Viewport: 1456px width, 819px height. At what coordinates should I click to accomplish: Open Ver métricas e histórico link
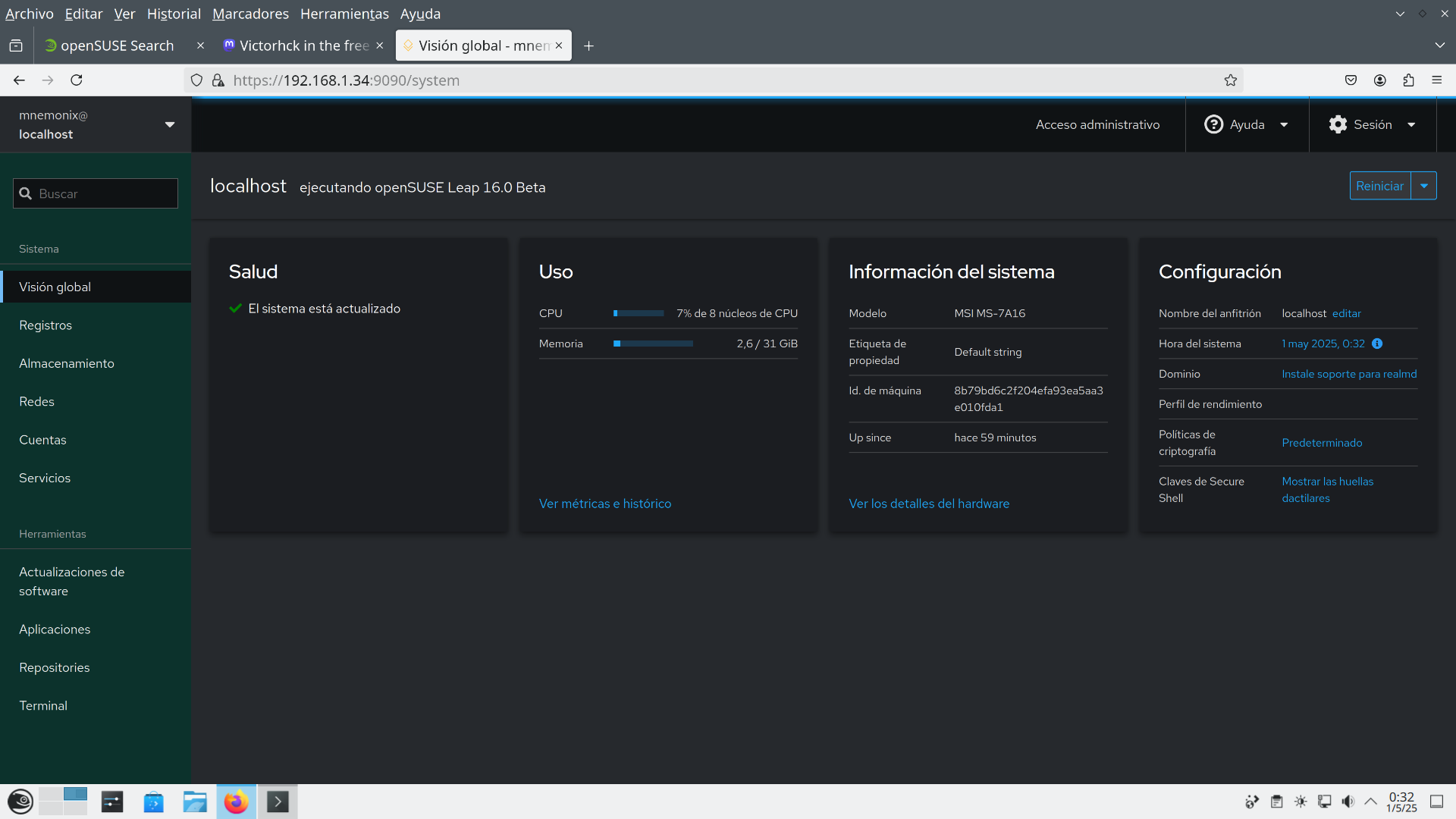[604, 504]
